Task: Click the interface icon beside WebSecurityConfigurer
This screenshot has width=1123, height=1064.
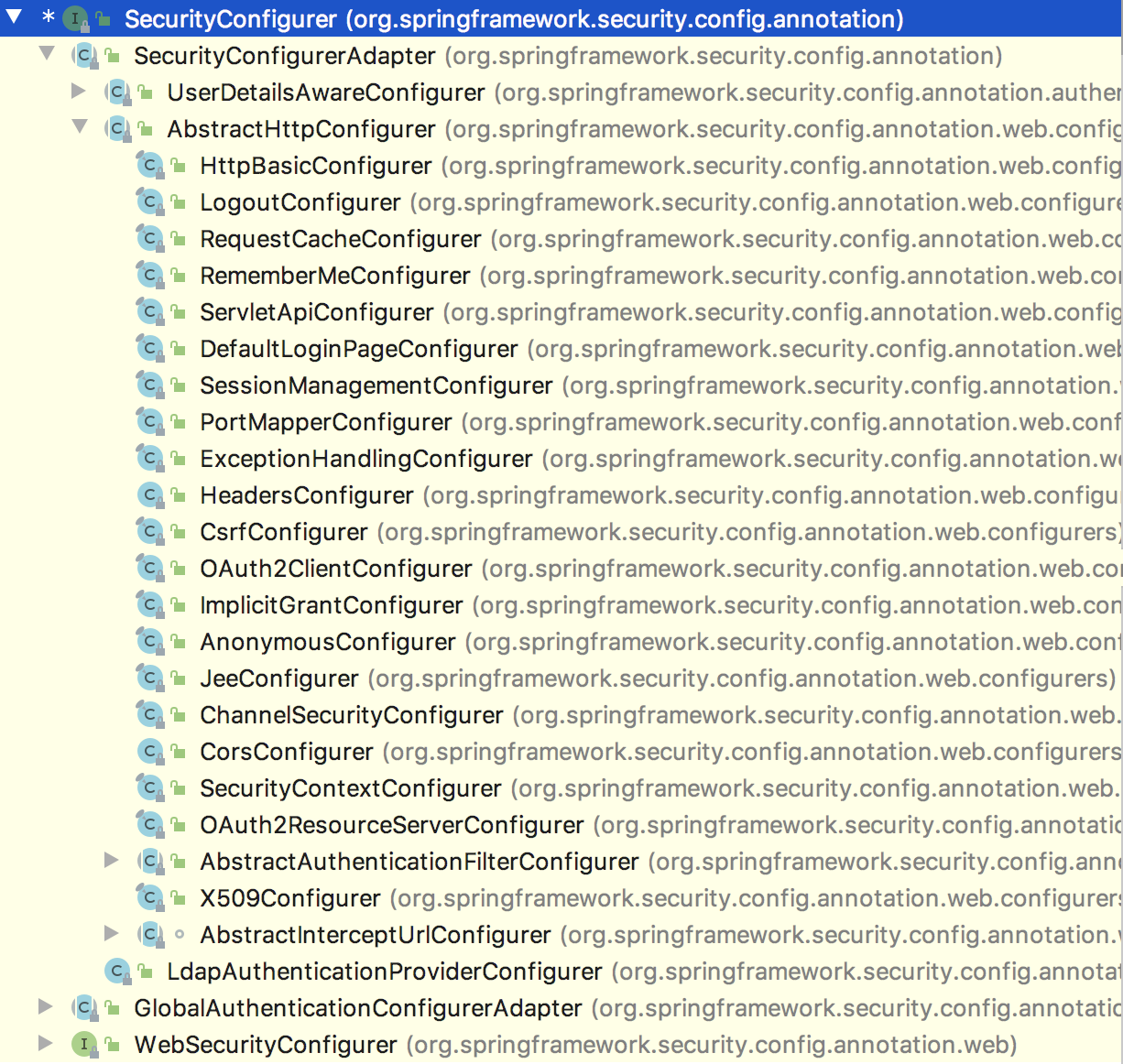Action: click(85, 1044)
